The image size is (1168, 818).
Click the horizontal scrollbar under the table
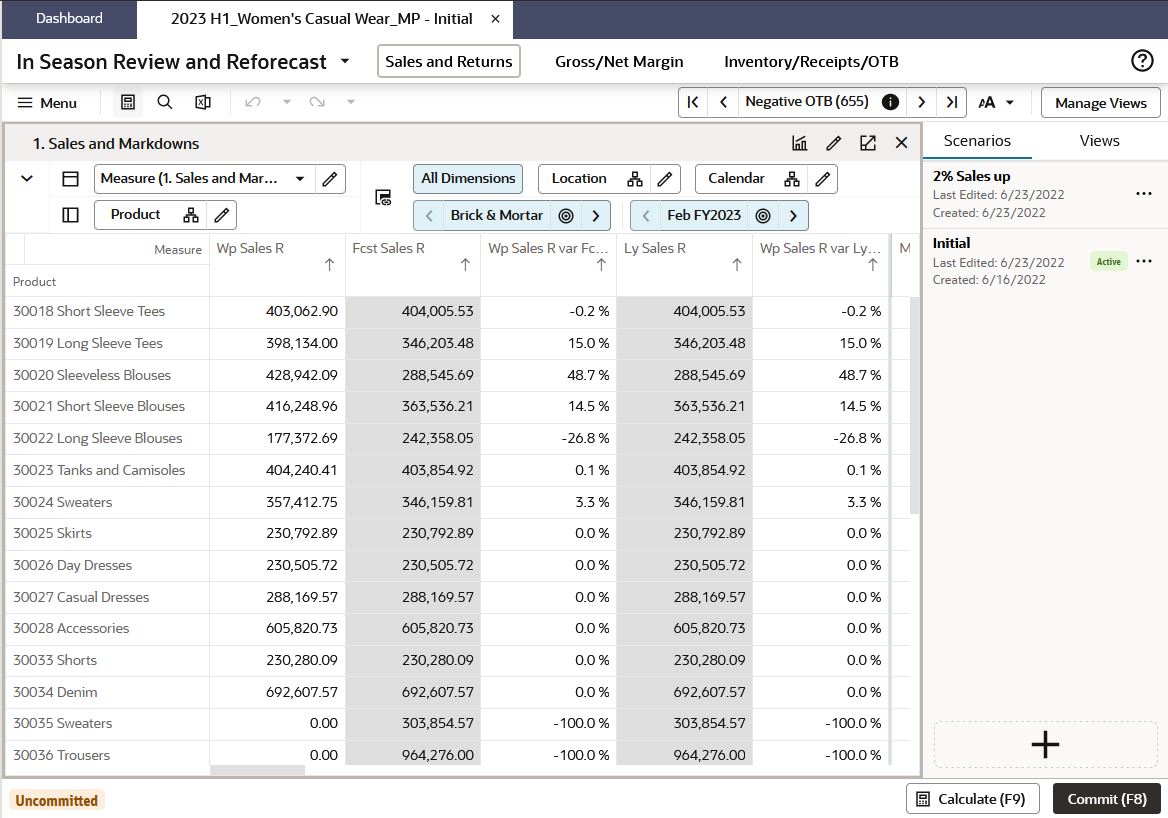click(257, 770)
